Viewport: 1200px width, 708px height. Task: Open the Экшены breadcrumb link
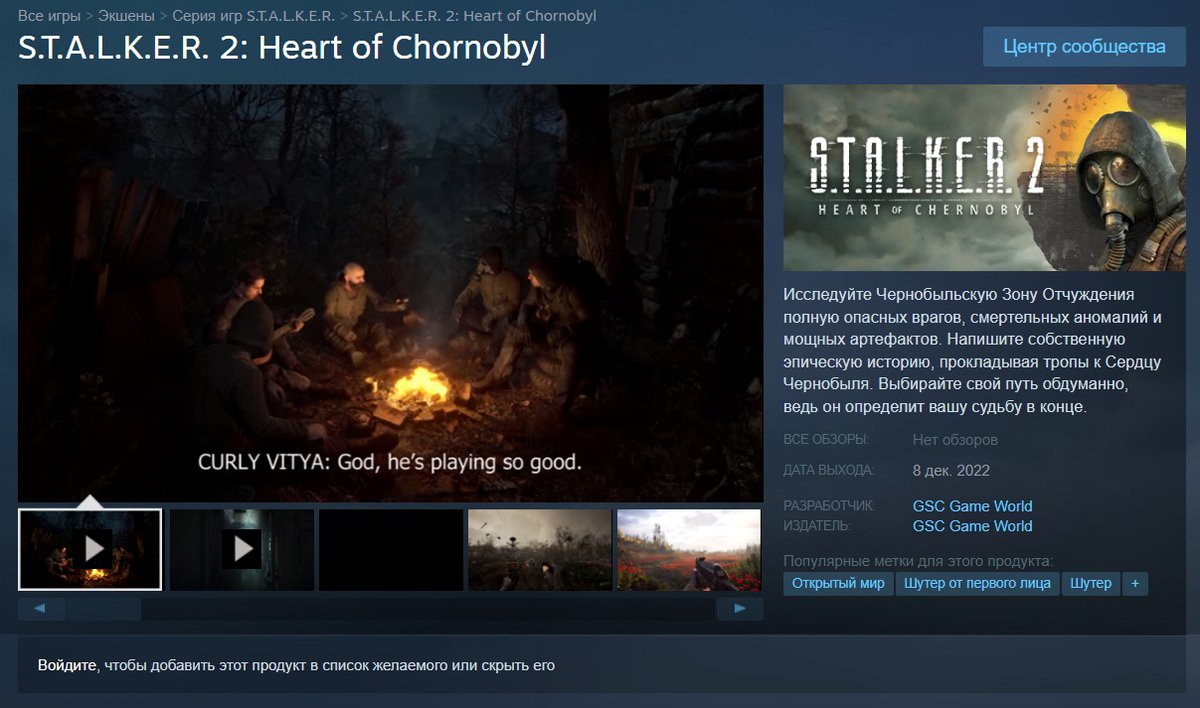tap(127, 16)
